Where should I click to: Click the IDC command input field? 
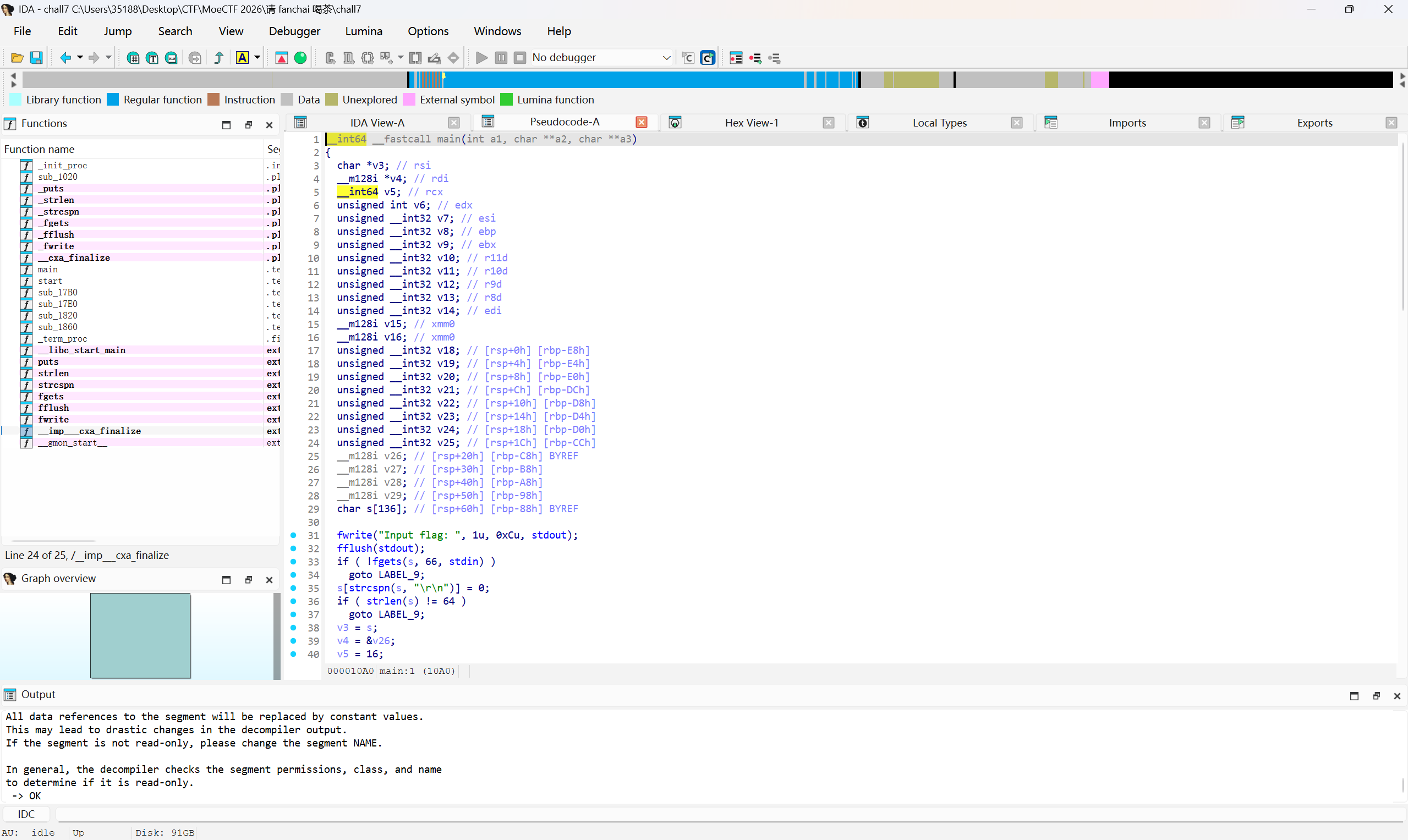730,815
